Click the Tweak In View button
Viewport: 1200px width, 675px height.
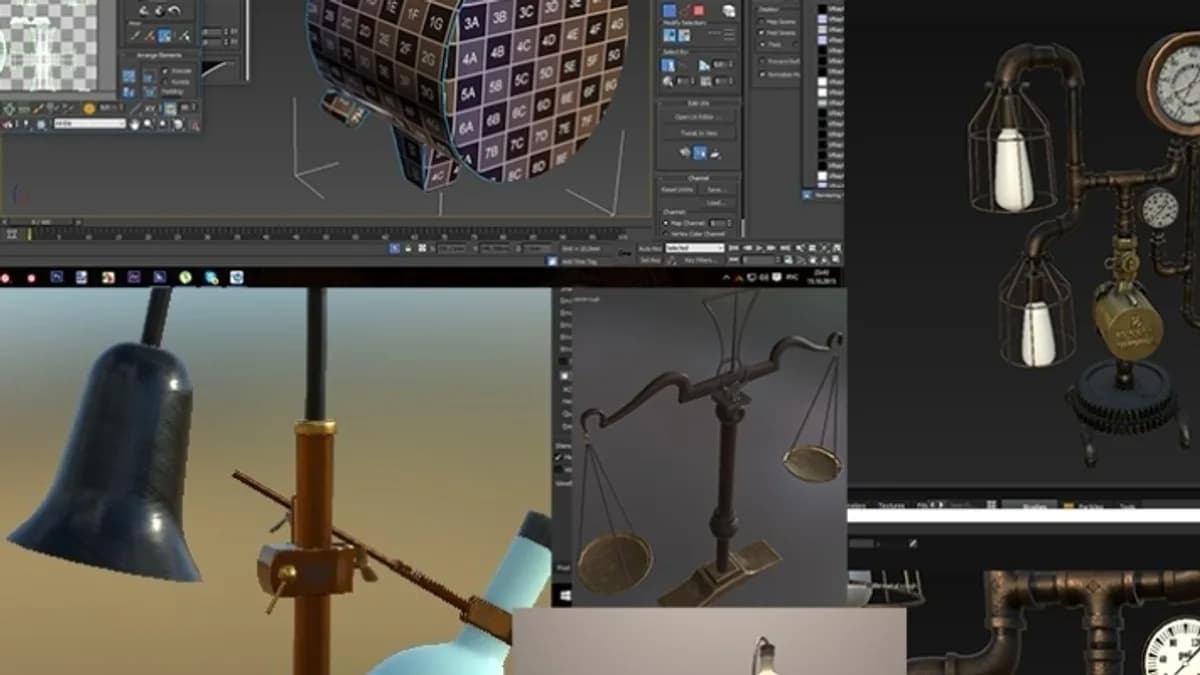pos(699,133)
